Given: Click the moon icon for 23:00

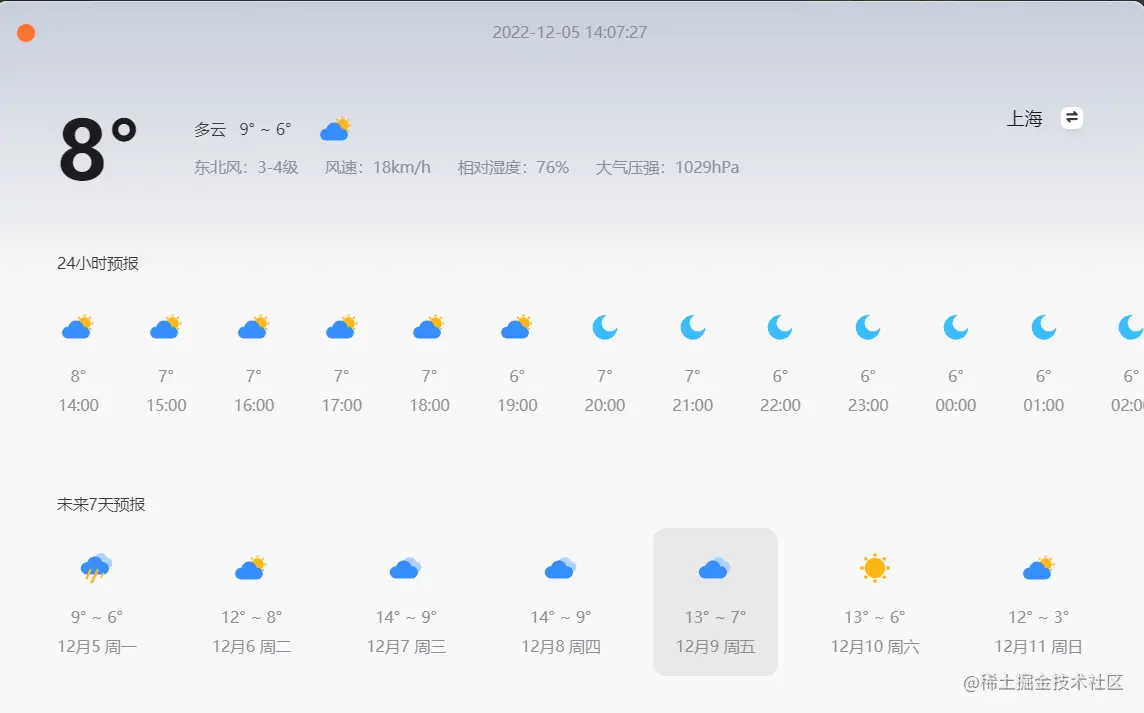Looking at the screenshot, I should tap(867, 328).
